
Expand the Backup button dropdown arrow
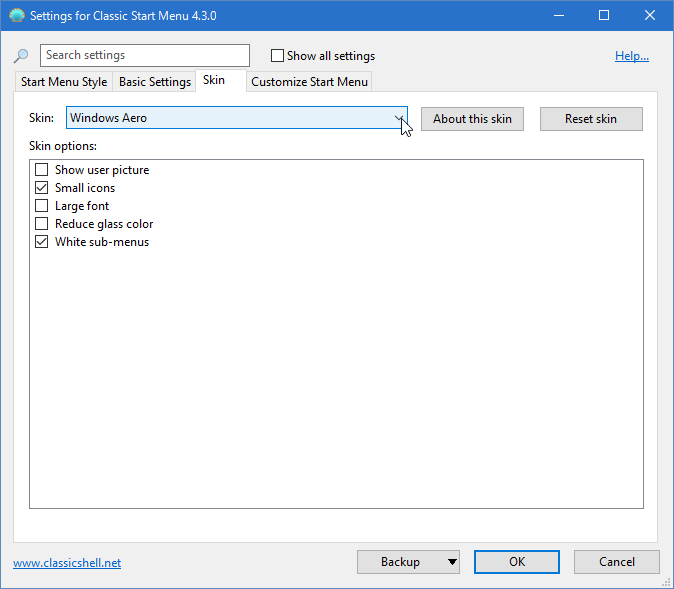click(x=451, y=562)
